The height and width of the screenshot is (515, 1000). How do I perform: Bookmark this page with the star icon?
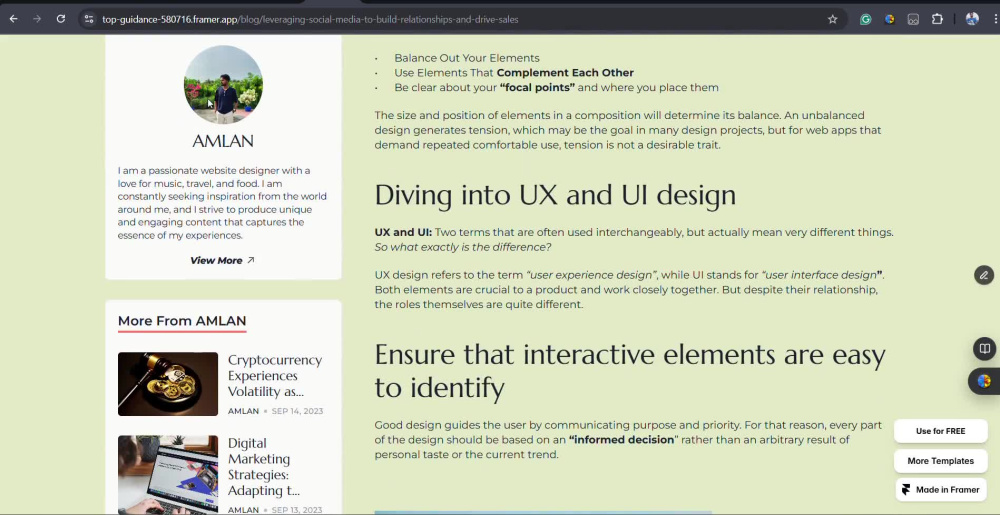point(832,19)
